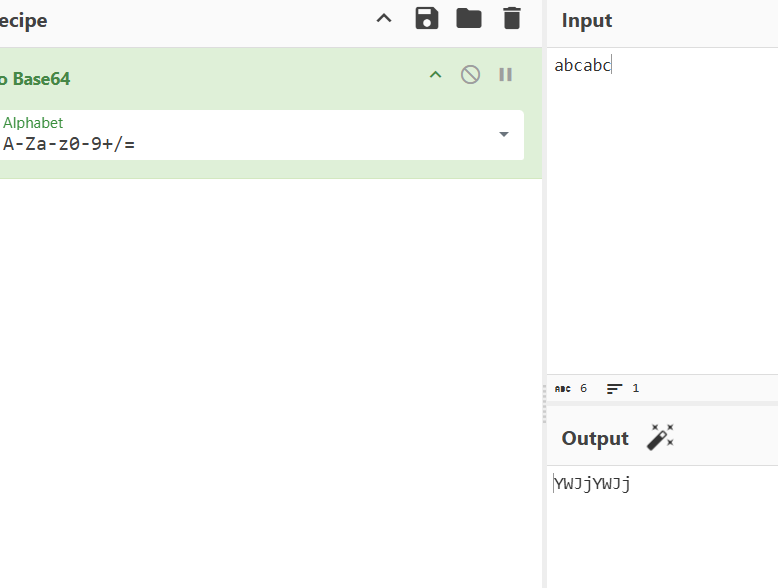
Task: Clear the recipe with the trash icon
Action: pyautogui.click(x=512, y=18)
